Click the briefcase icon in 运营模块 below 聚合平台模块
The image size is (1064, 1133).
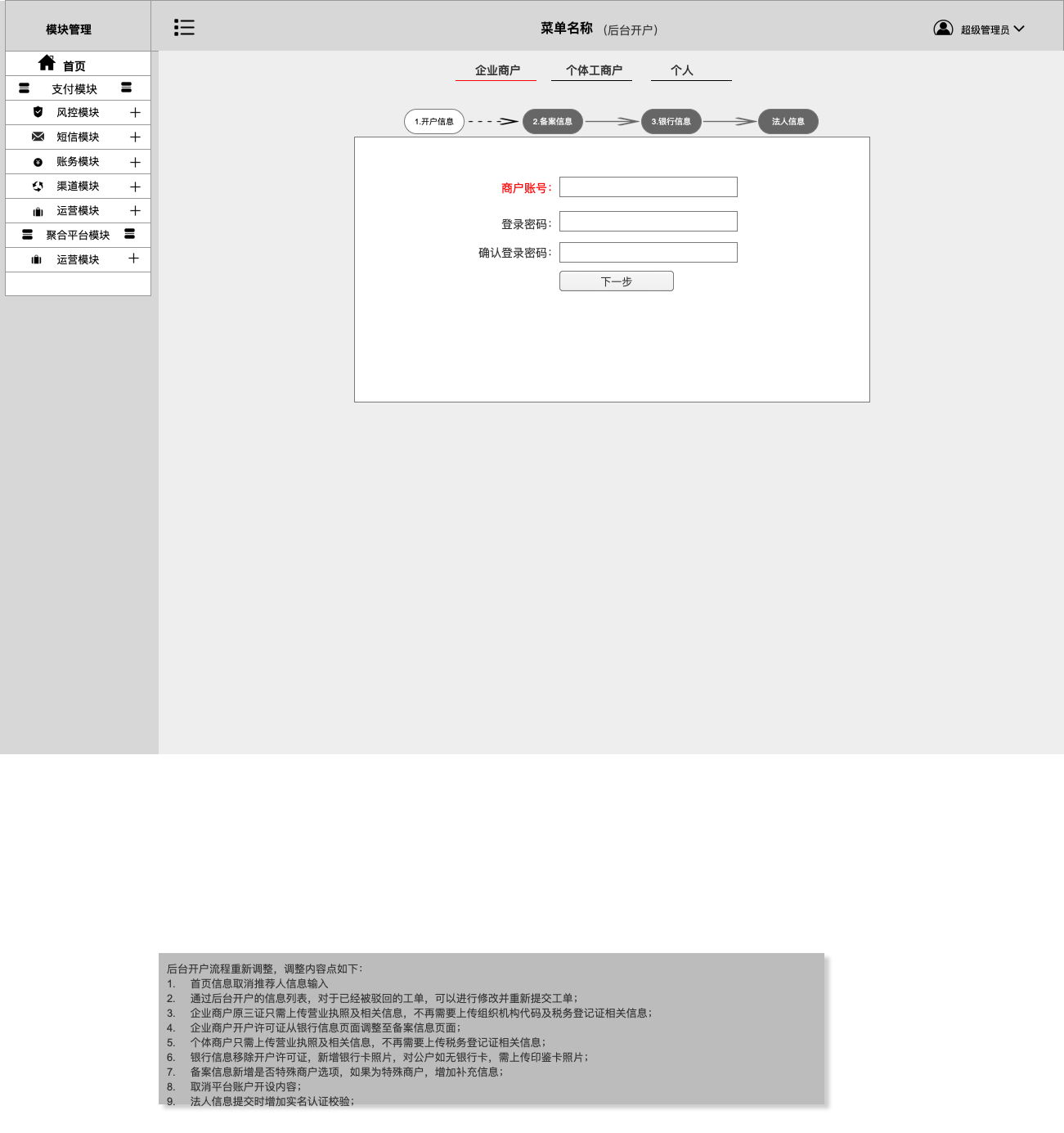pos(37,260)
